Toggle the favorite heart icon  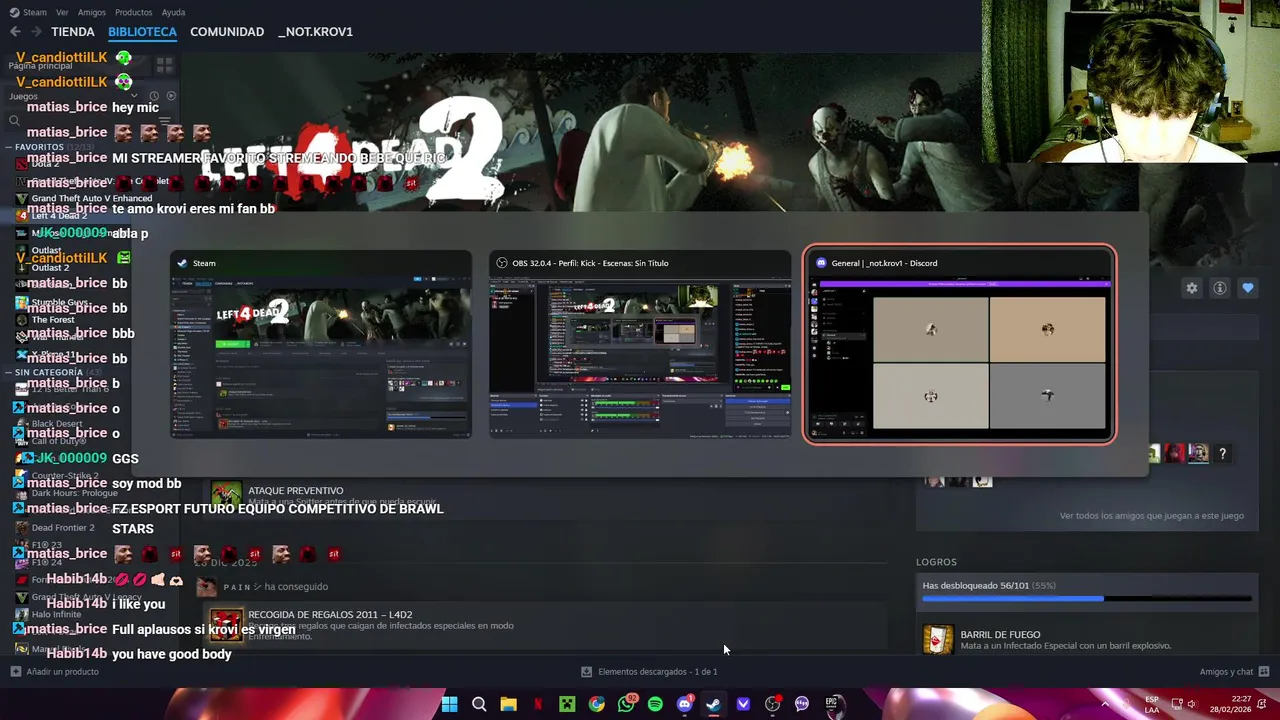(1248, 288)
